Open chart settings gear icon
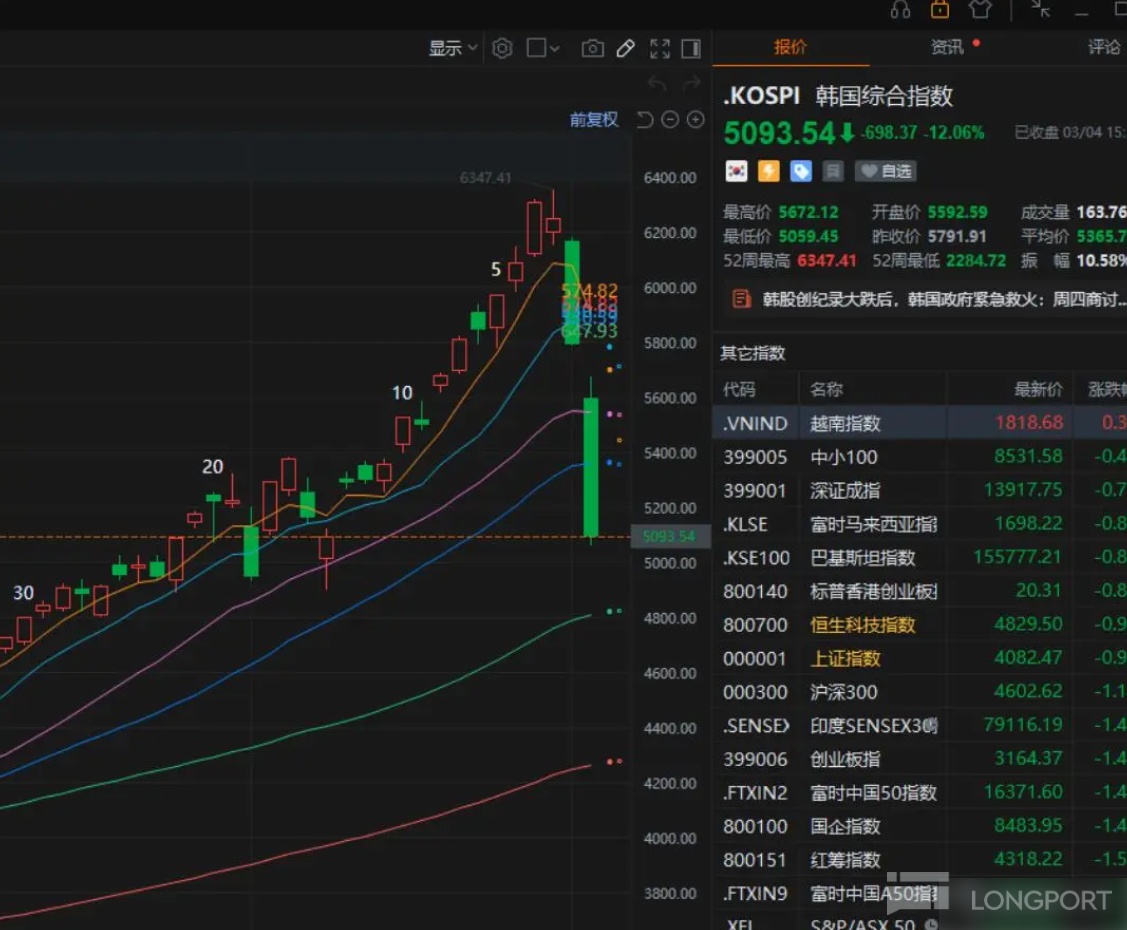 click(x=502, y=48)
